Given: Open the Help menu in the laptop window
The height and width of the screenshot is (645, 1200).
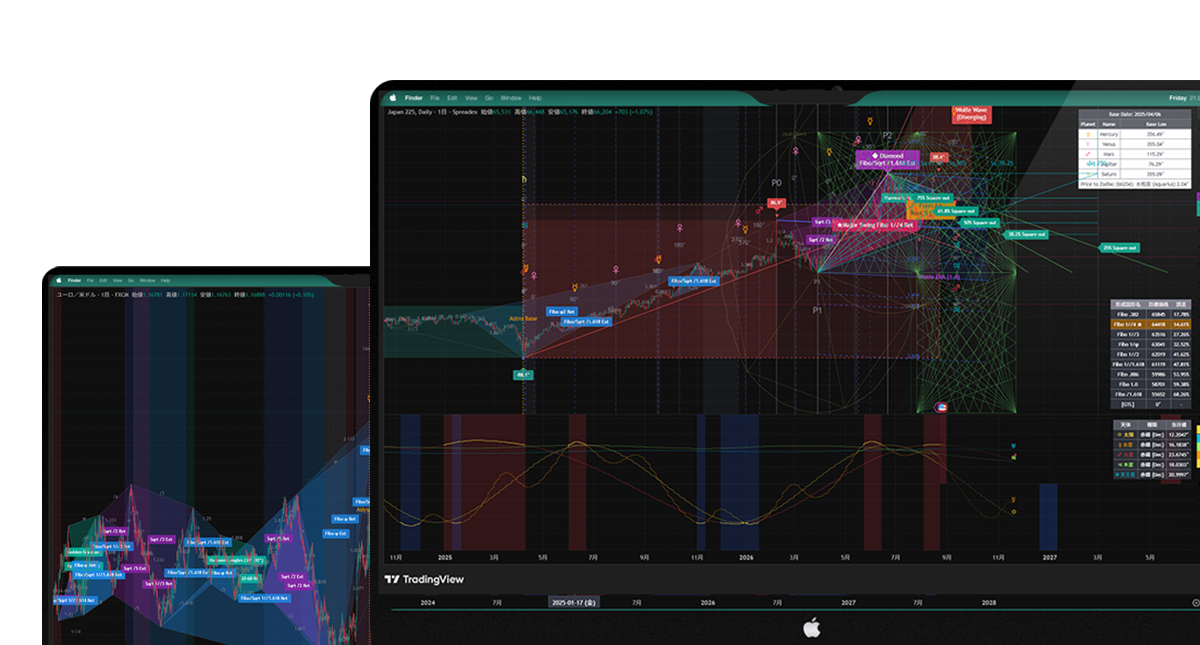Looking at the screenshot, I should tap(535, 98).
